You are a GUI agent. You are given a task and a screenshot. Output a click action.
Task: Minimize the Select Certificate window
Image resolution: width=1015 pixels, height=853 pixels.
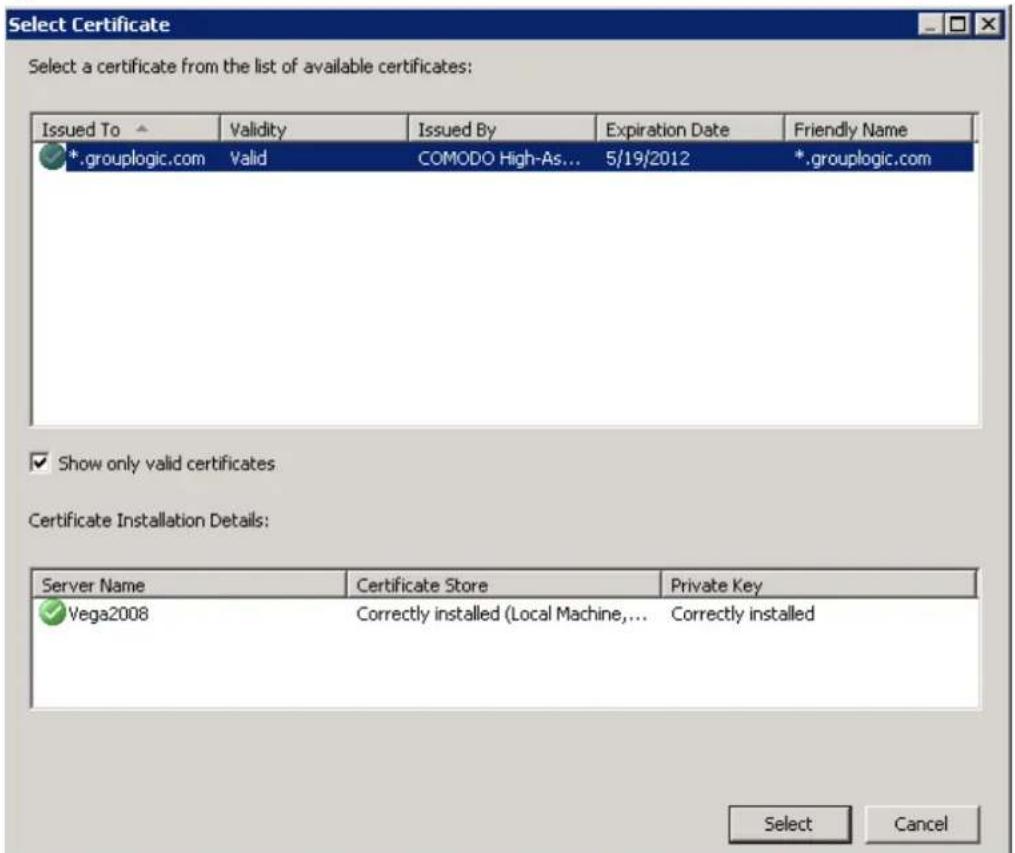tap(930, 25)
